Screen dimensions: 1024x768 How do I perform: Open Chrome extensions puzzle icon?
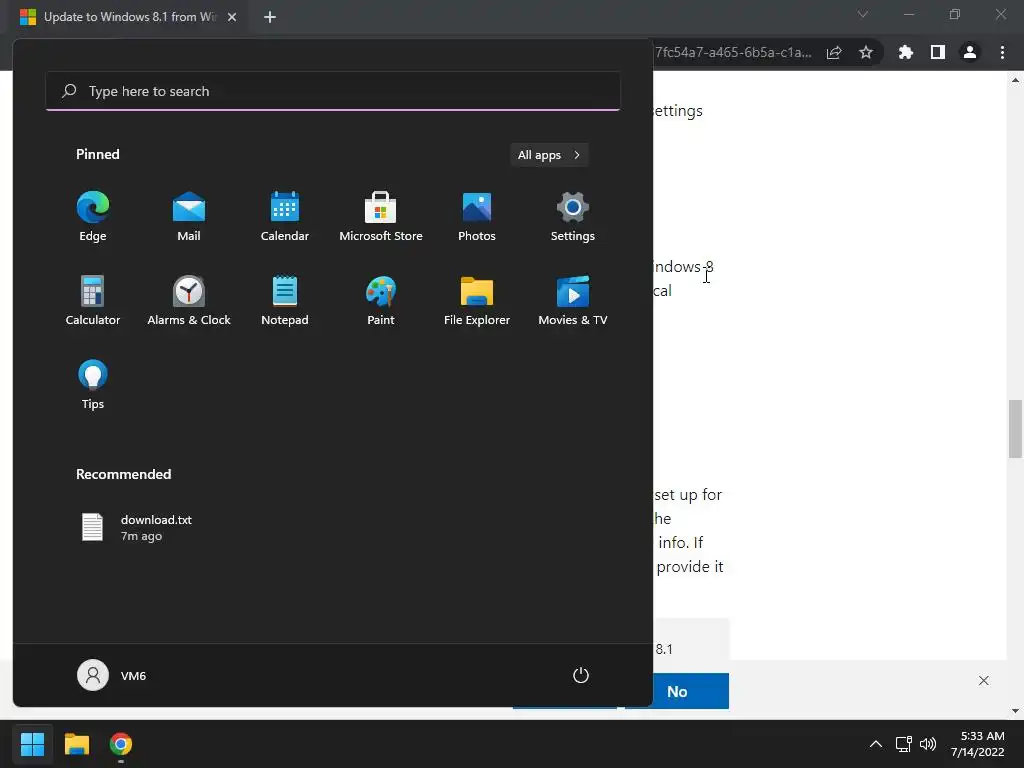(905, 53)
